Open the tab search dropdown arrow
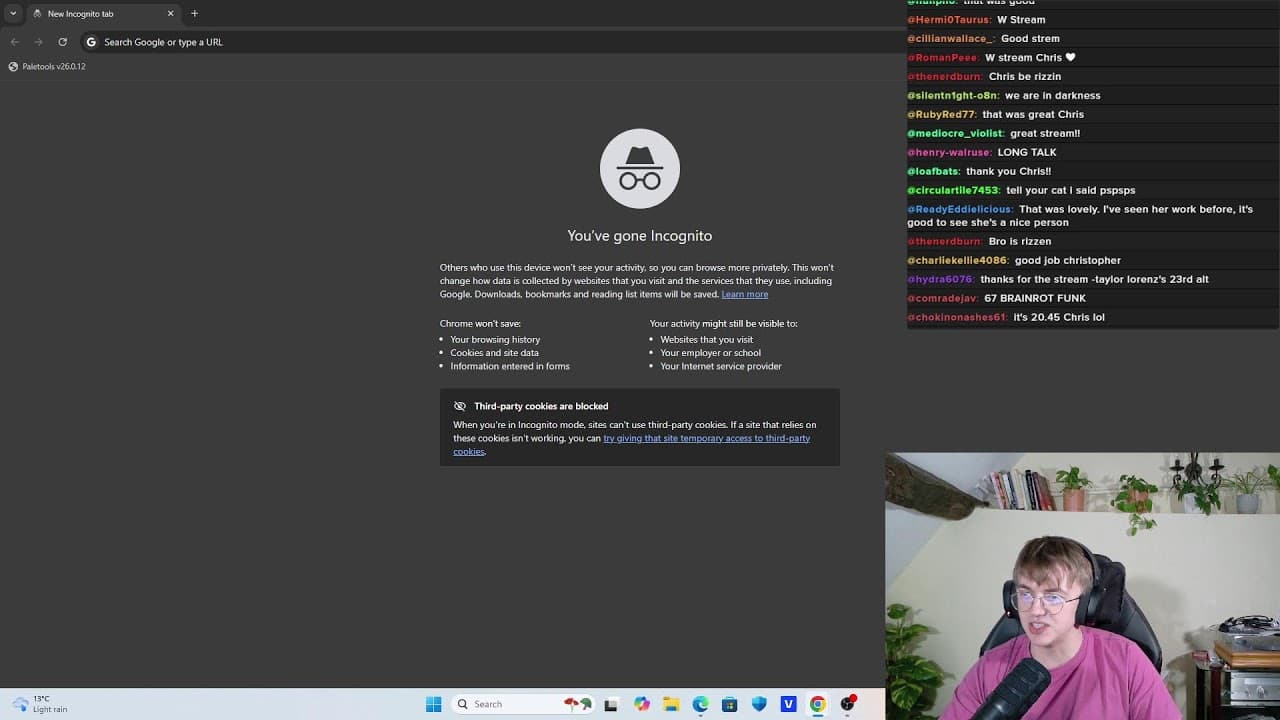Image resolution: width=1280 pixels, height=720 pixels. (13, 13)
